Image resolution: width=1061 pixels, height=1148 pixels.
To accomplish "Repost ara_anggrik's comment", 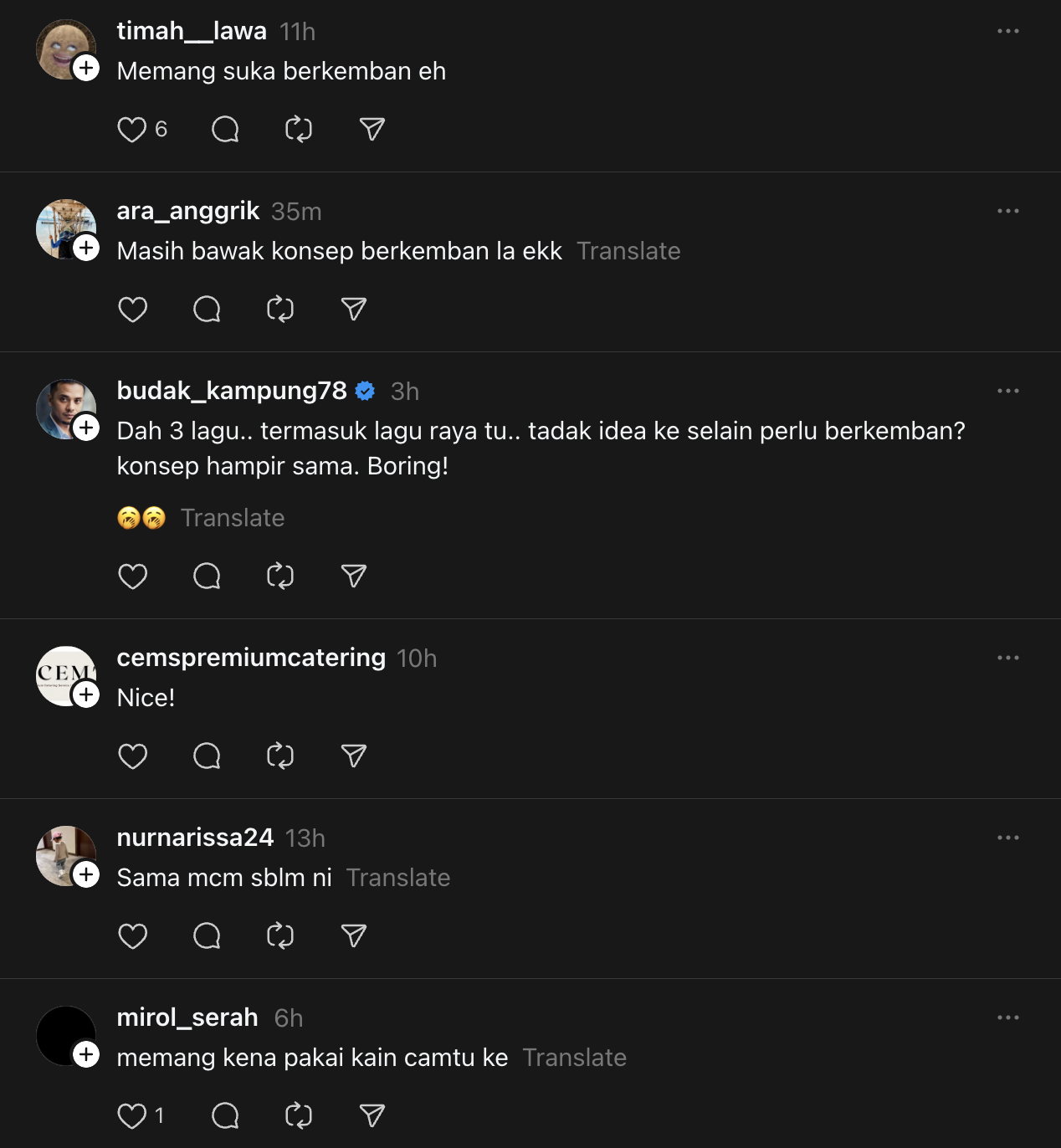I will point(280,310).
